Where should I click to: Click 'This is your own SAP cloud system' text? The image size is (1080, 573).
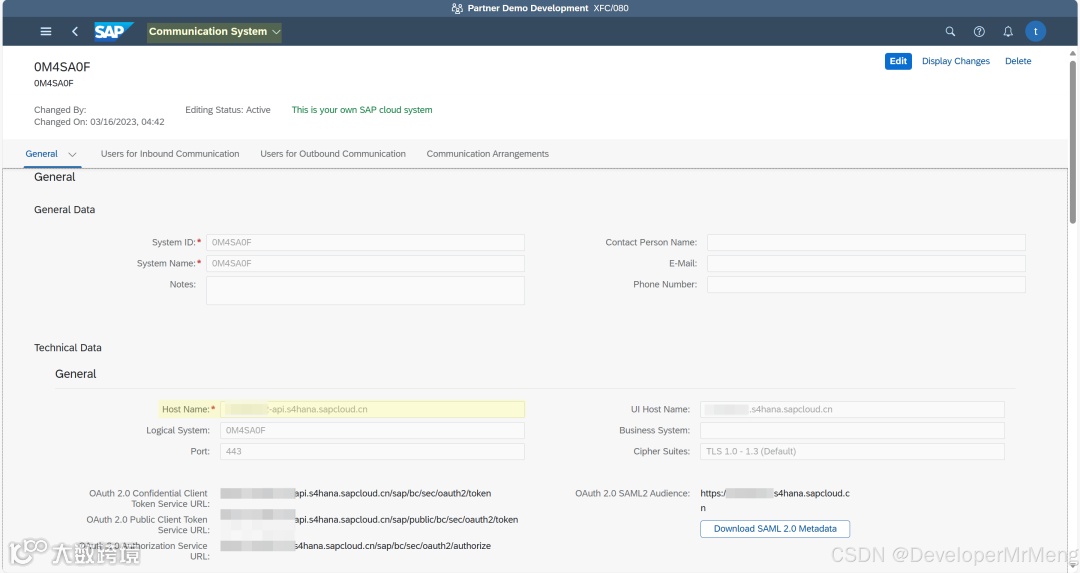pos(362,110)
